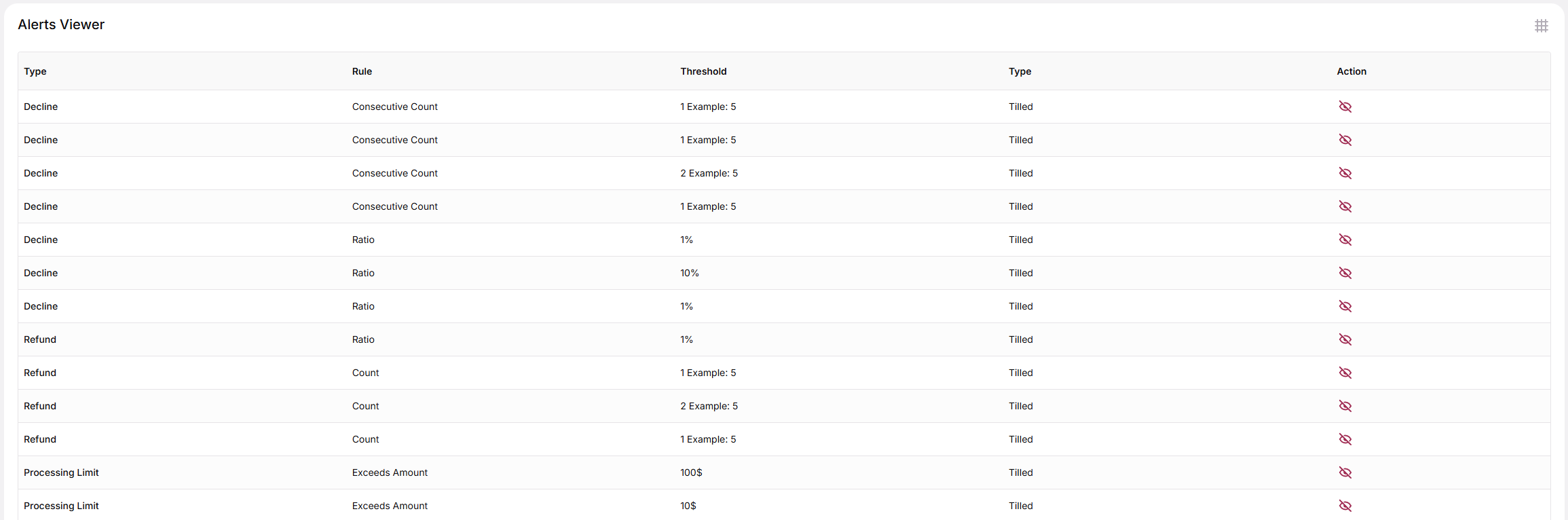Open the grid view icon beside Alerts Viewer
This screenshot has width=1568, height=520.
click(1541, 26)
